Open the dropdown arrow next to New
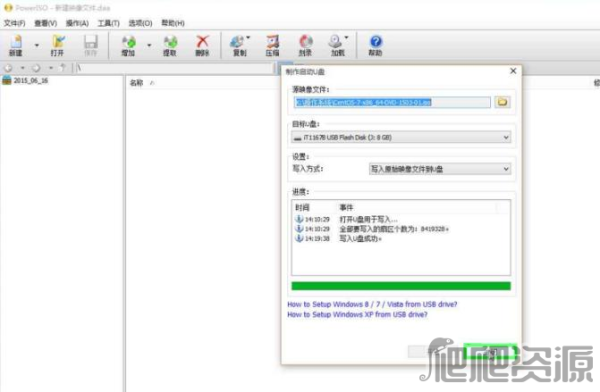Screen dimensions: 600x392 (x=37, y=45)
